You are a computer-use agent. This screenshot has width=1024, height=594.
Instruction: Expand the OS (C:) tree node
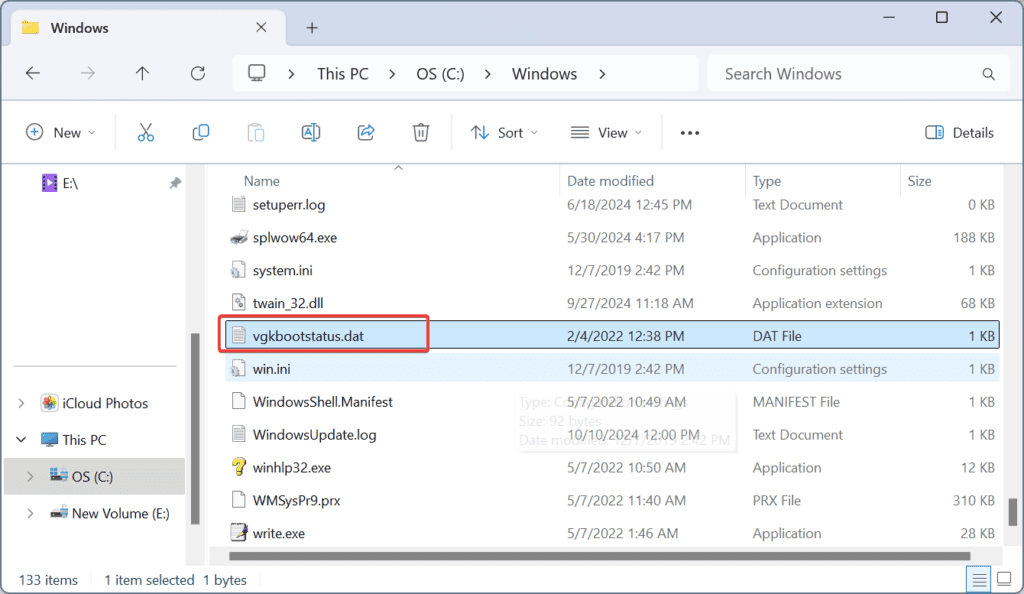pyautogui.click(x=30, y=477)
